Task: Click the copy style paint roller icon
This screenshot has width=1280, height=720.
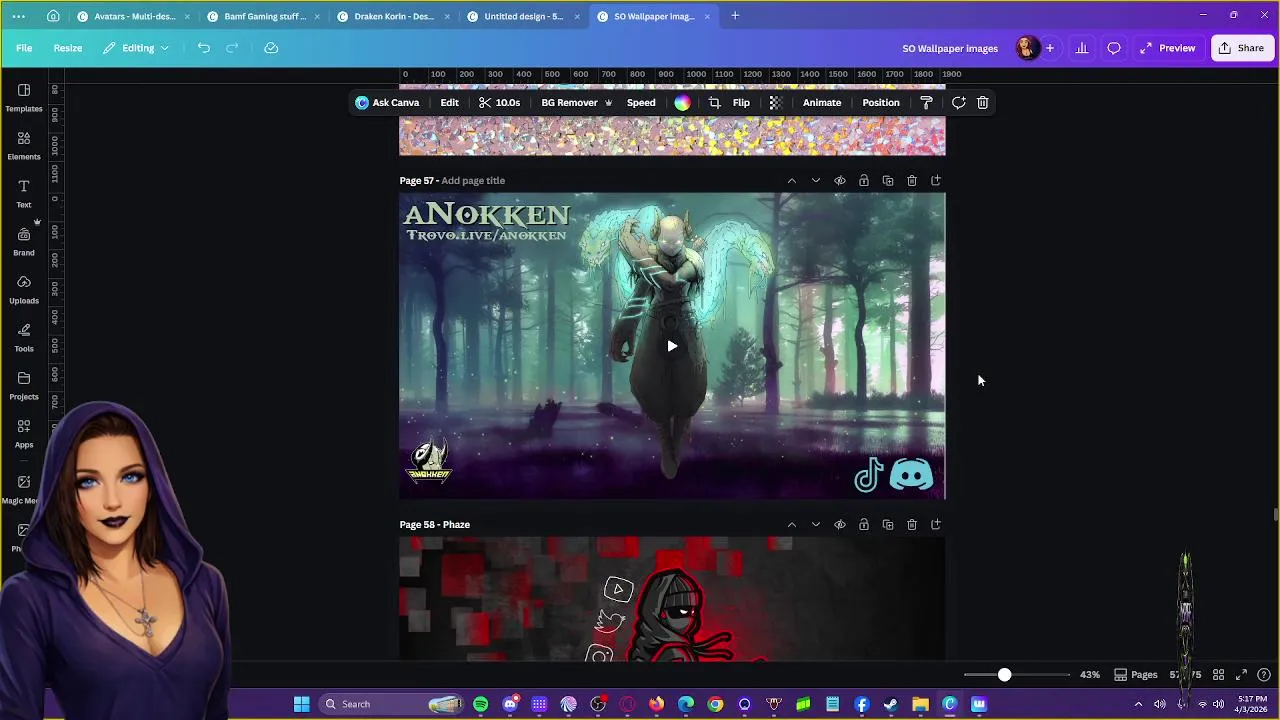Action: (x=926, y=103)
